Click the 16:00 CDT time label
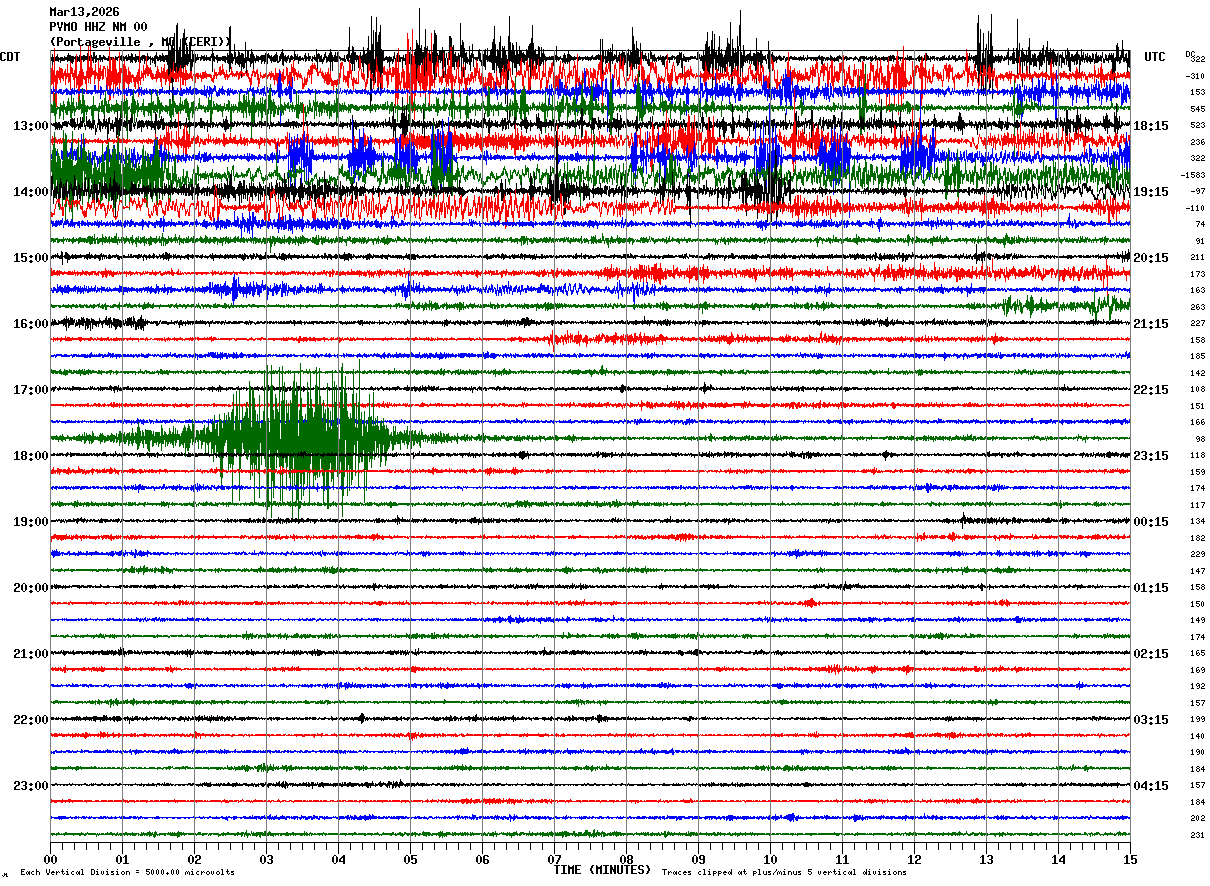Image resolution: width=1210 pixels, height=886 pixels. 30,324
